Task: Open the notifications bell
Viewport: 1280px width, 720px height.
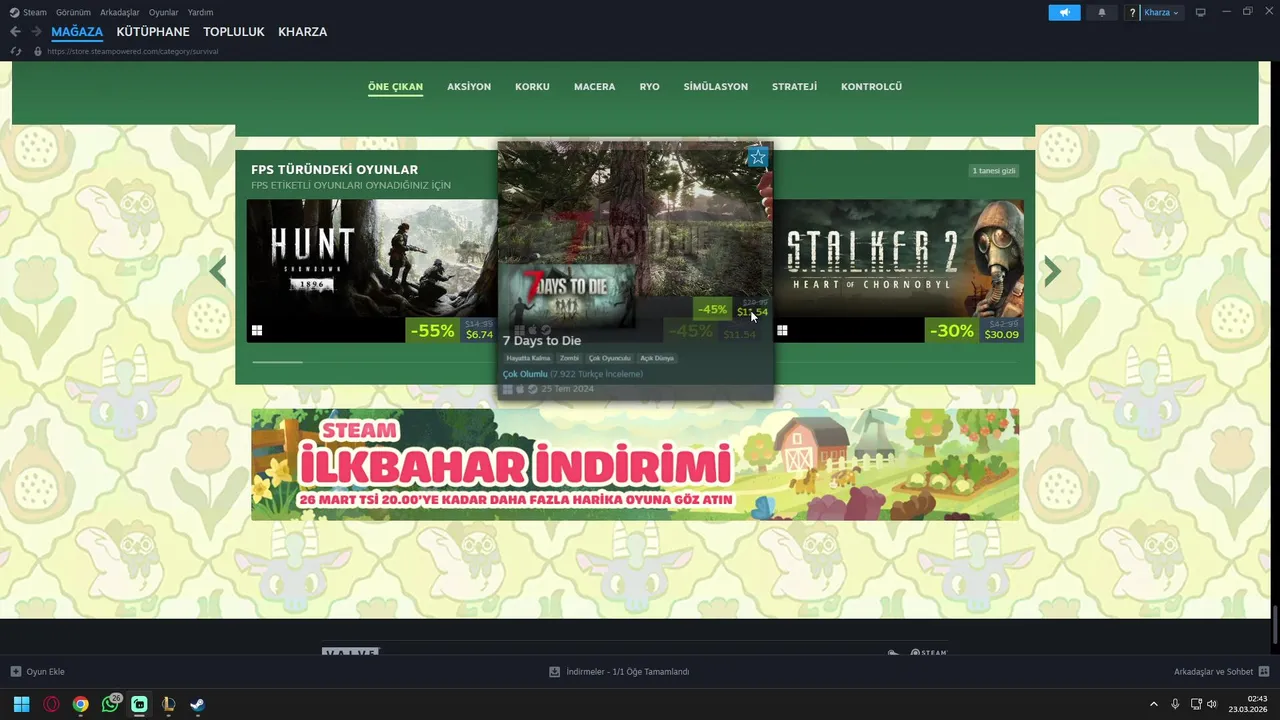Action: (x=1102, y=12)
